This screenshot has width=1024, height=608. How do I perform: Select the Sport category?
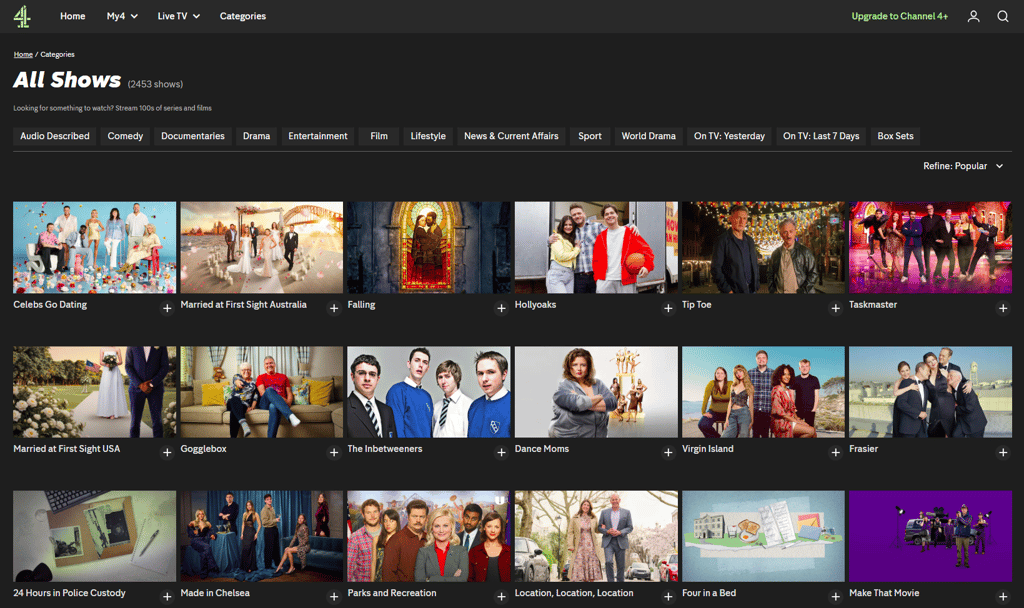tap(590, 136)
